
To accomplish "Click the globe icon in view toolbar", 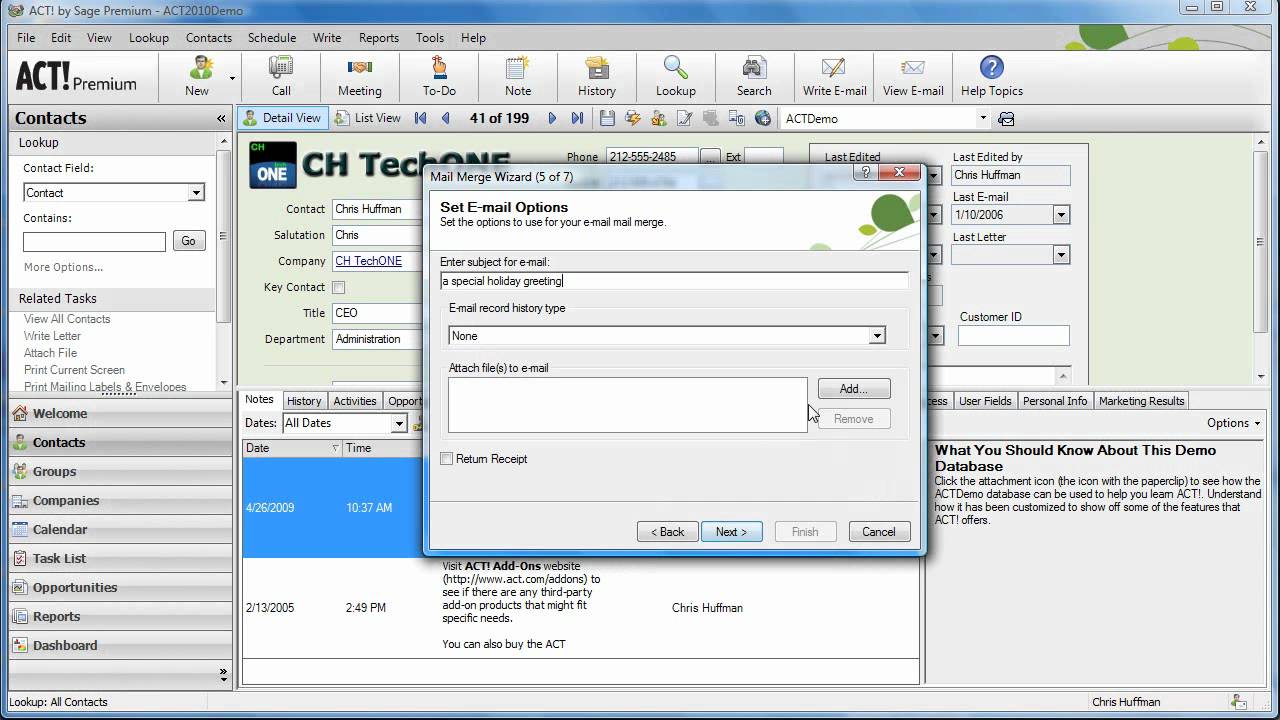I will pos(763,118).
